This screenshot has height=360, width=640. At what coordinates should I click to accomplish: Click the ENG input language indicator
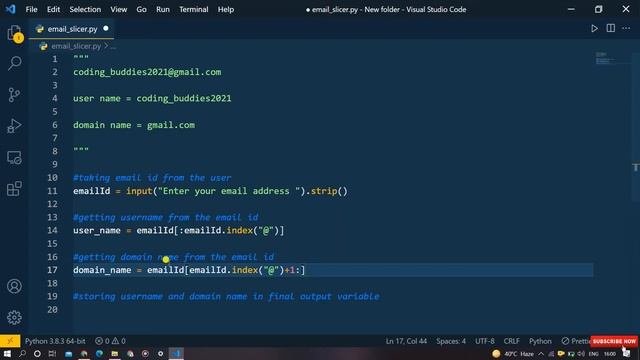[x=593, y=354]
